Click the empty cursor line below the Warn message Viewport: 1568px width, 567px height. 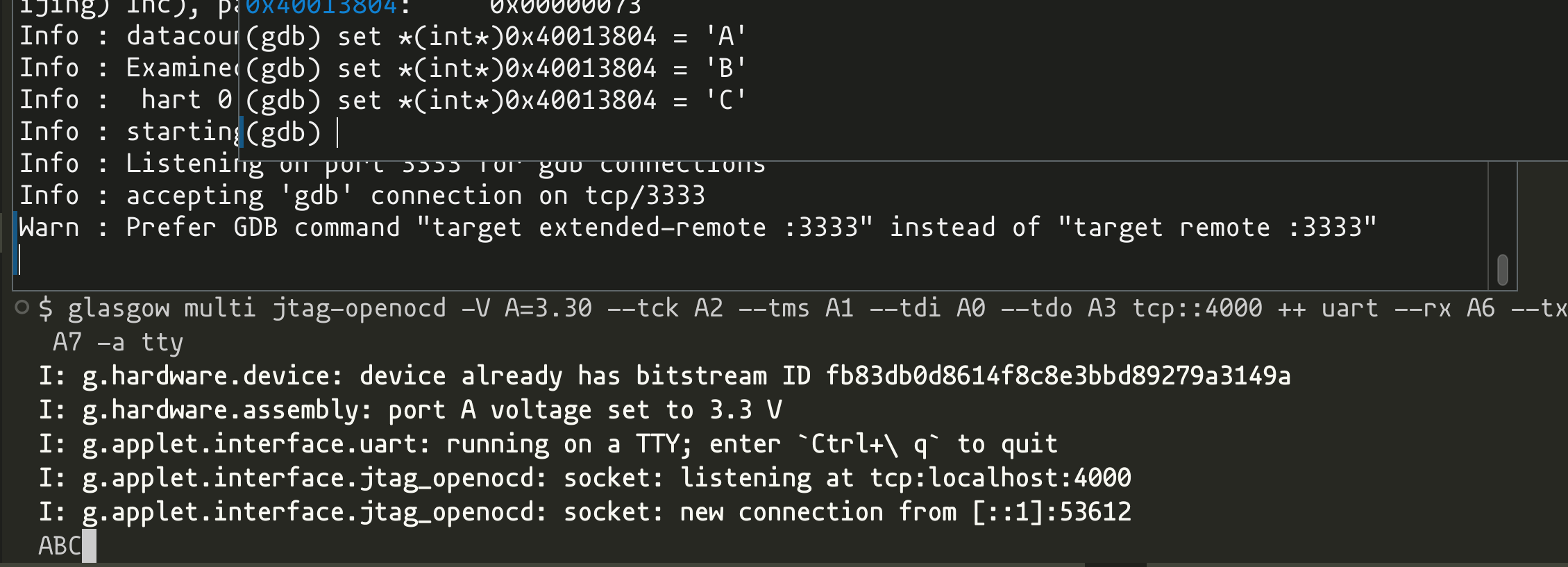750,260
